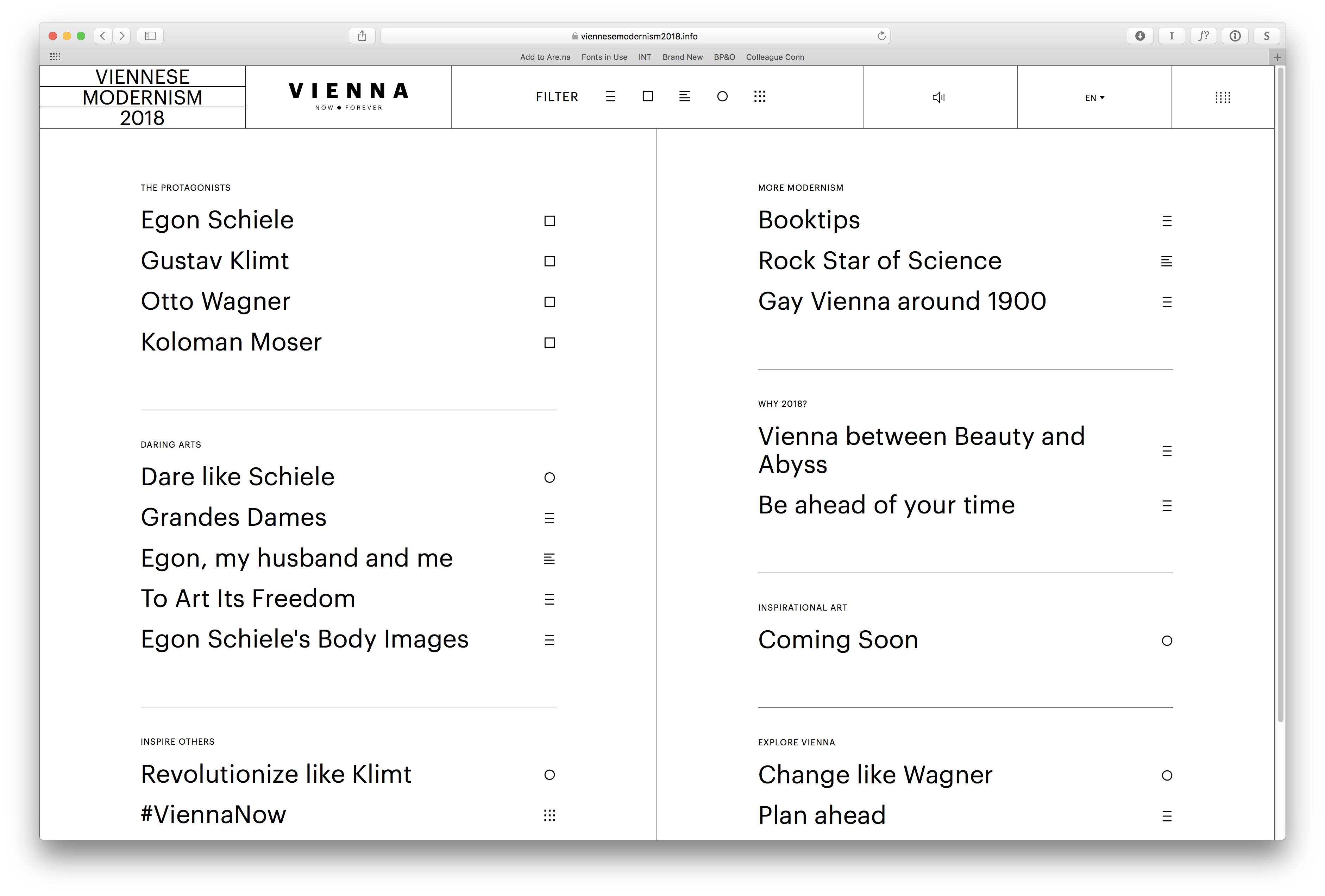Open the Egon Schiele link
Screen dimensions: 1325x896
[x=217, y=220]
